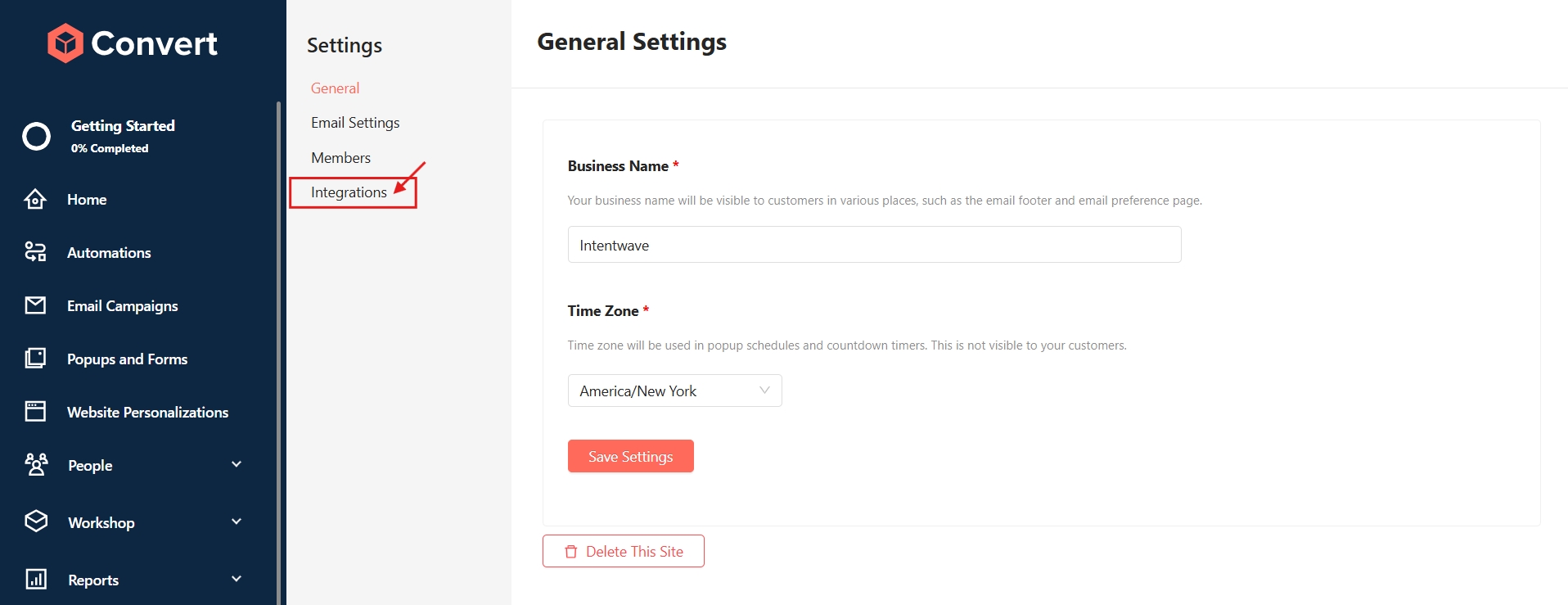This screenshot has width=1568, height=605.
Task: Click the Home house icon
Action: 35,199
